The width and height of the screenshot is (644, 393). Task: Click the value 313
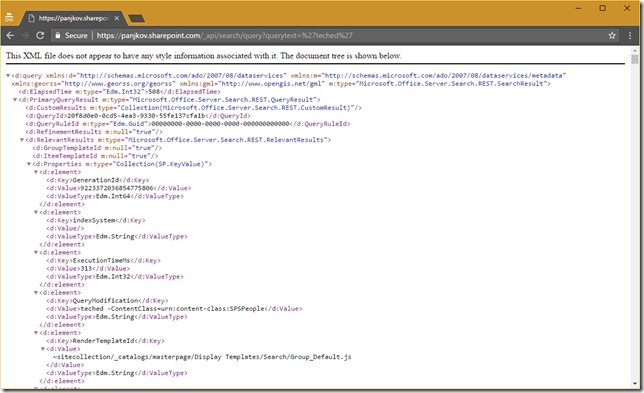pos(86,269)
